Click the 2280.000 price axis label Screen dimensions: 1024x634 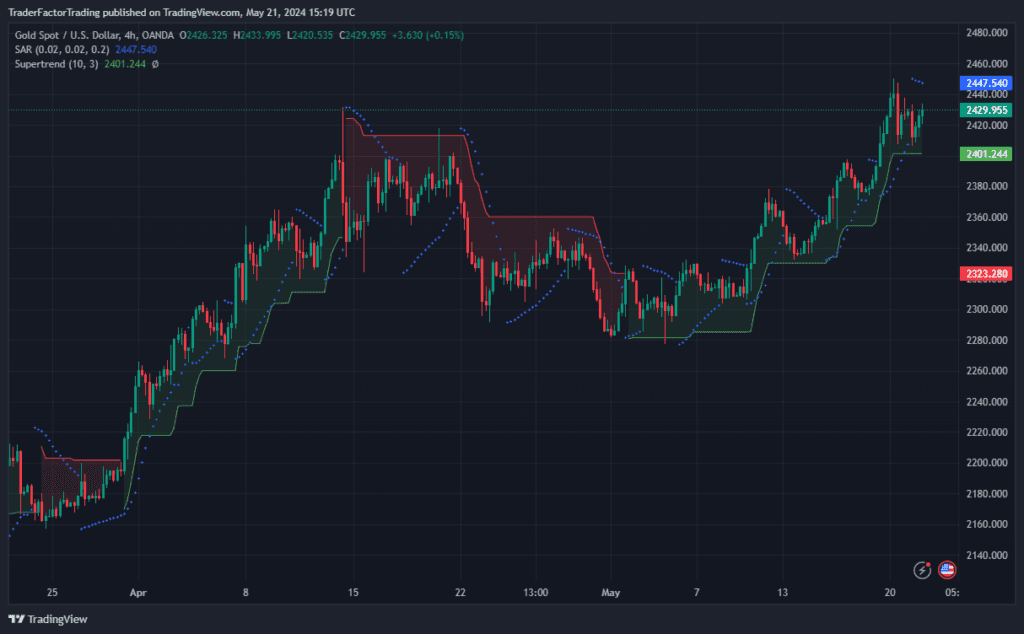[987, 340]
